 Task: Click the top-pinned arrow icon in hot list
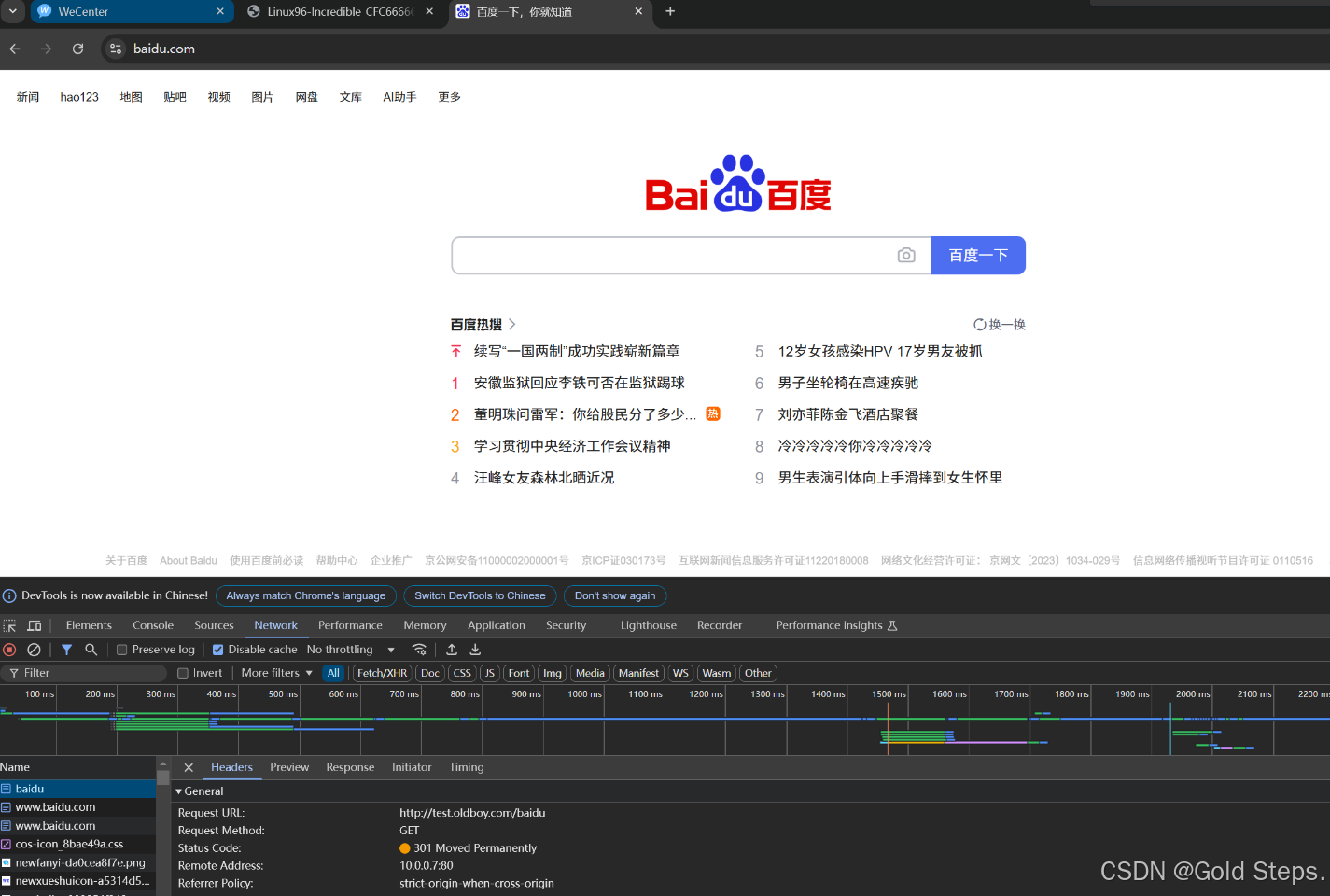pos(455,351)
